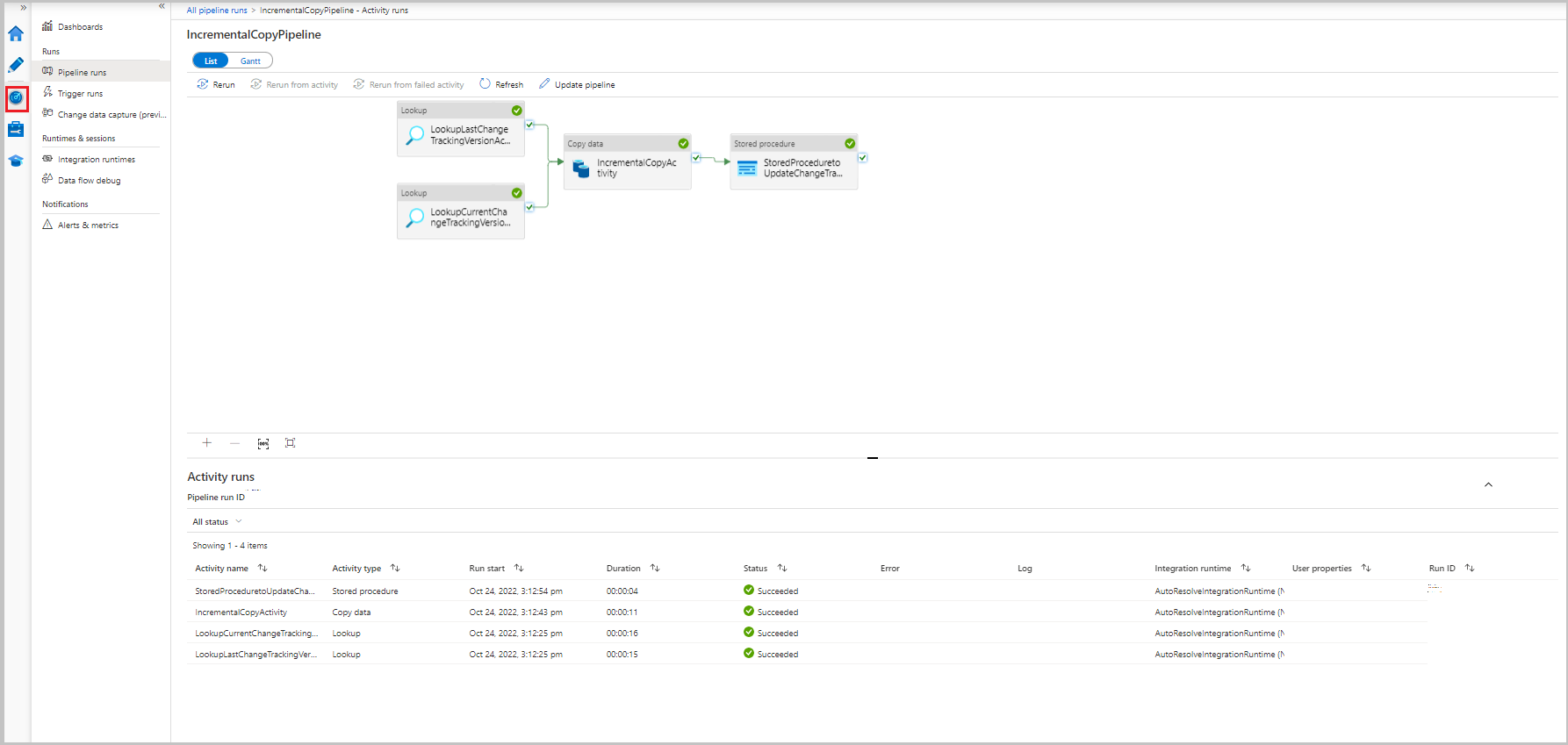
Task: Click the Lookup magnifier icon of LookupLastChange
Action: (x=414, y=135)
